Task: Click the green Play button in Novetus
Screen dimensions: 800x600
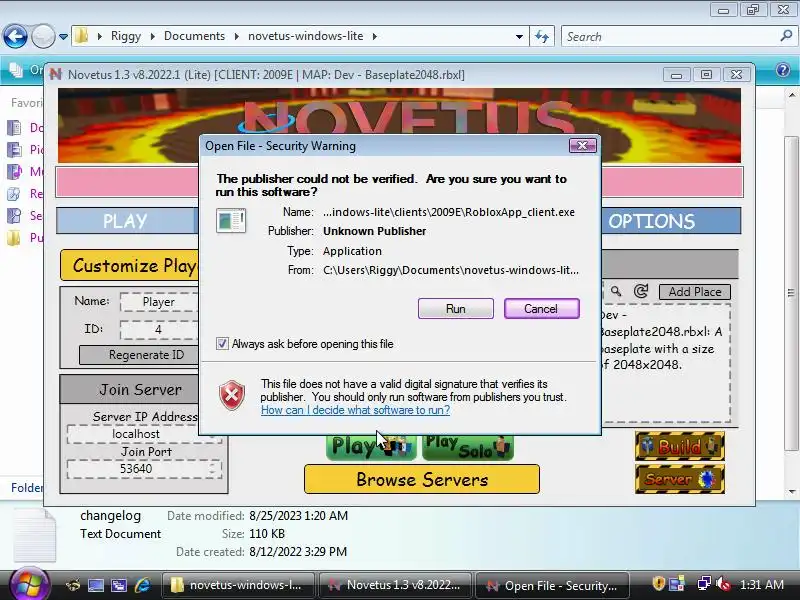Action: pos(371,447)
